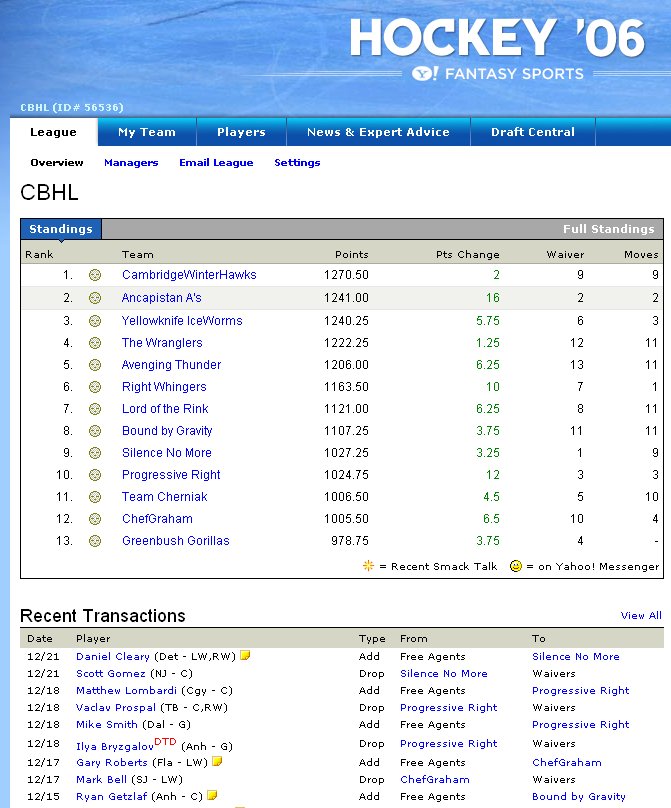Open the Players tab

pos(241,132)
